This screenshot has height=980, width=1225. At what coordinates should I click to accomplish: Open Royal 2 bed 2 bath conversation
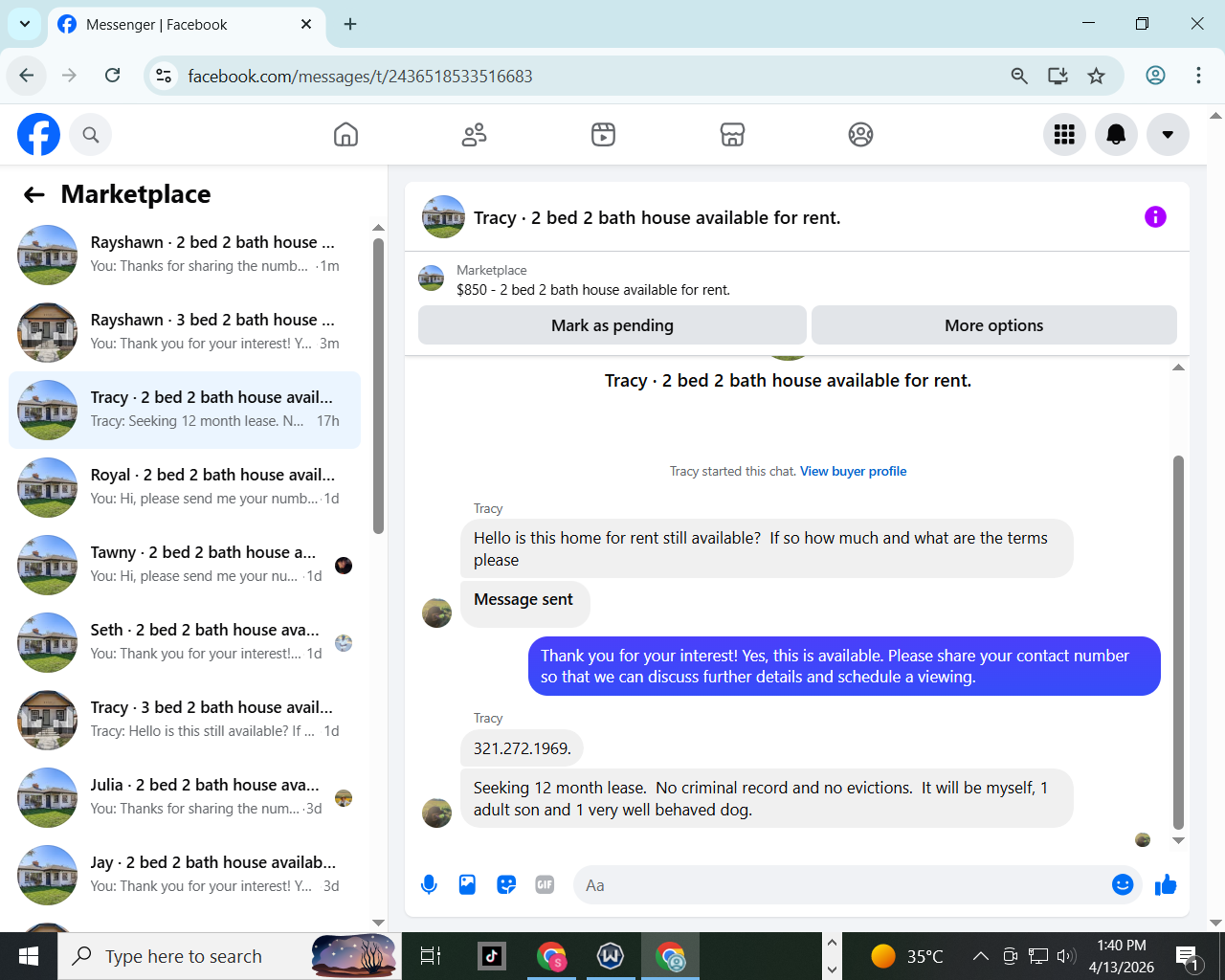coord(185,487)
